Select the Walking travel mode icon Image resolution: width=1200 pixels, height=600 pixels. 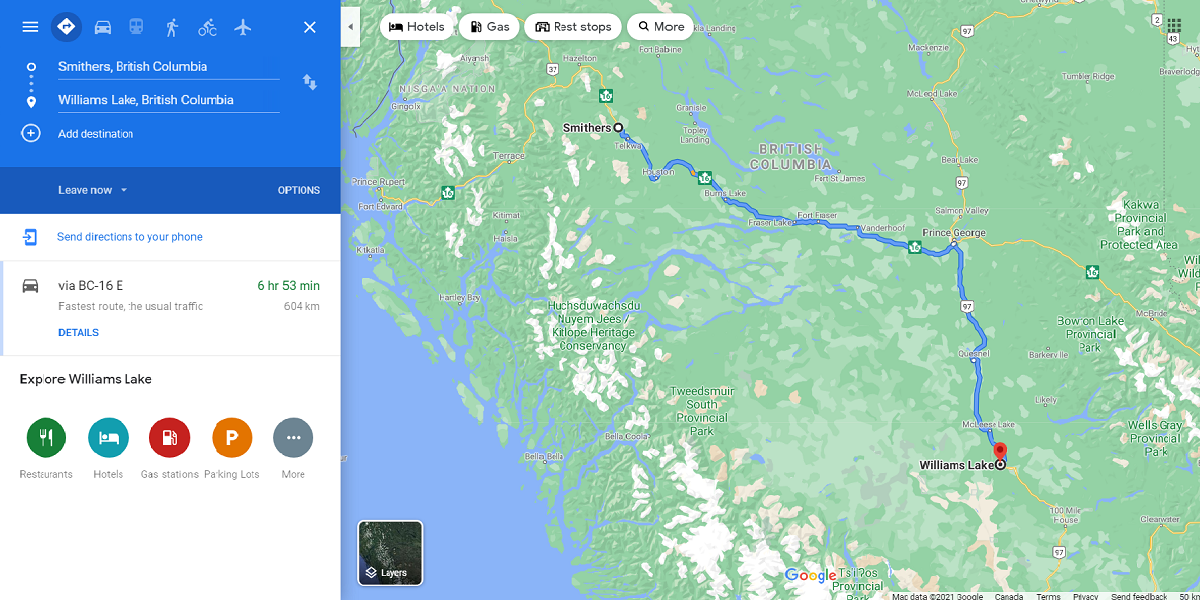click(172, 27)
